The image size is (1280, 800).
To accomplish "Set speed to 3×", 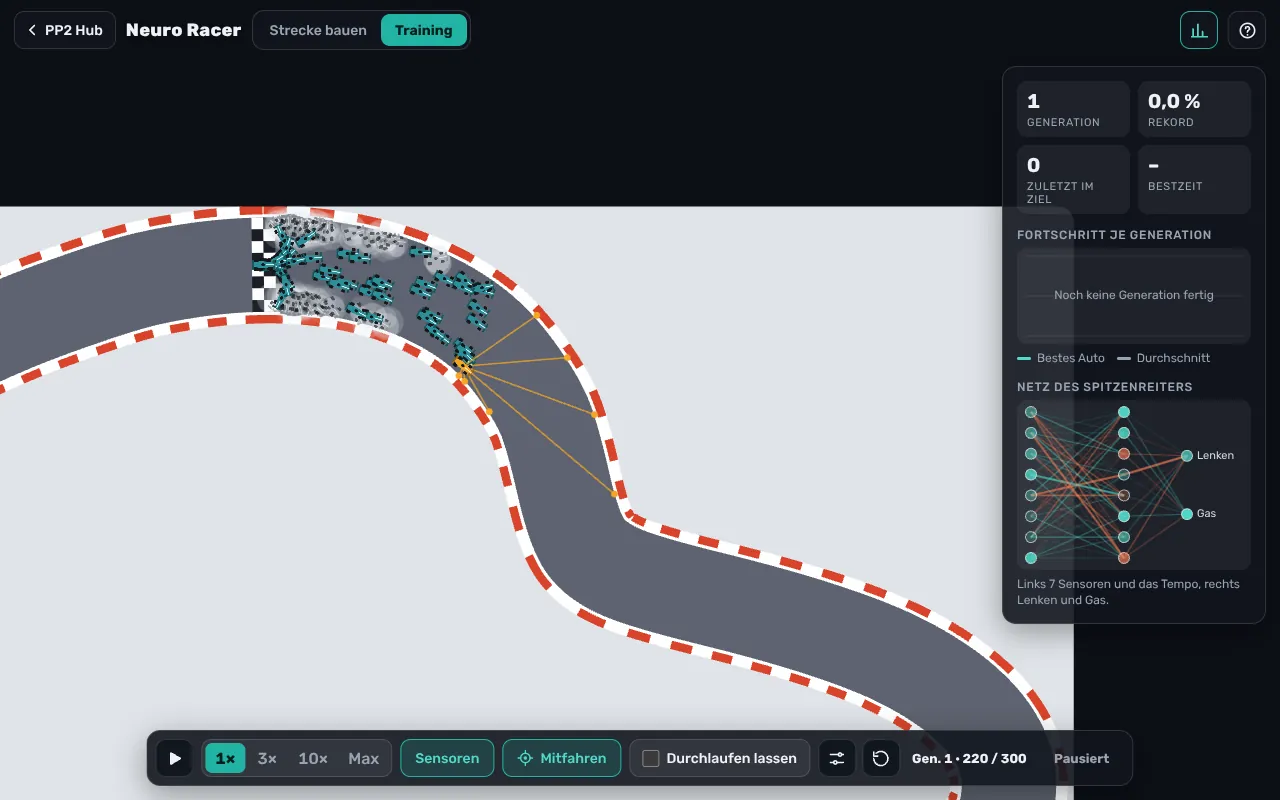I will tap(267, 758).
